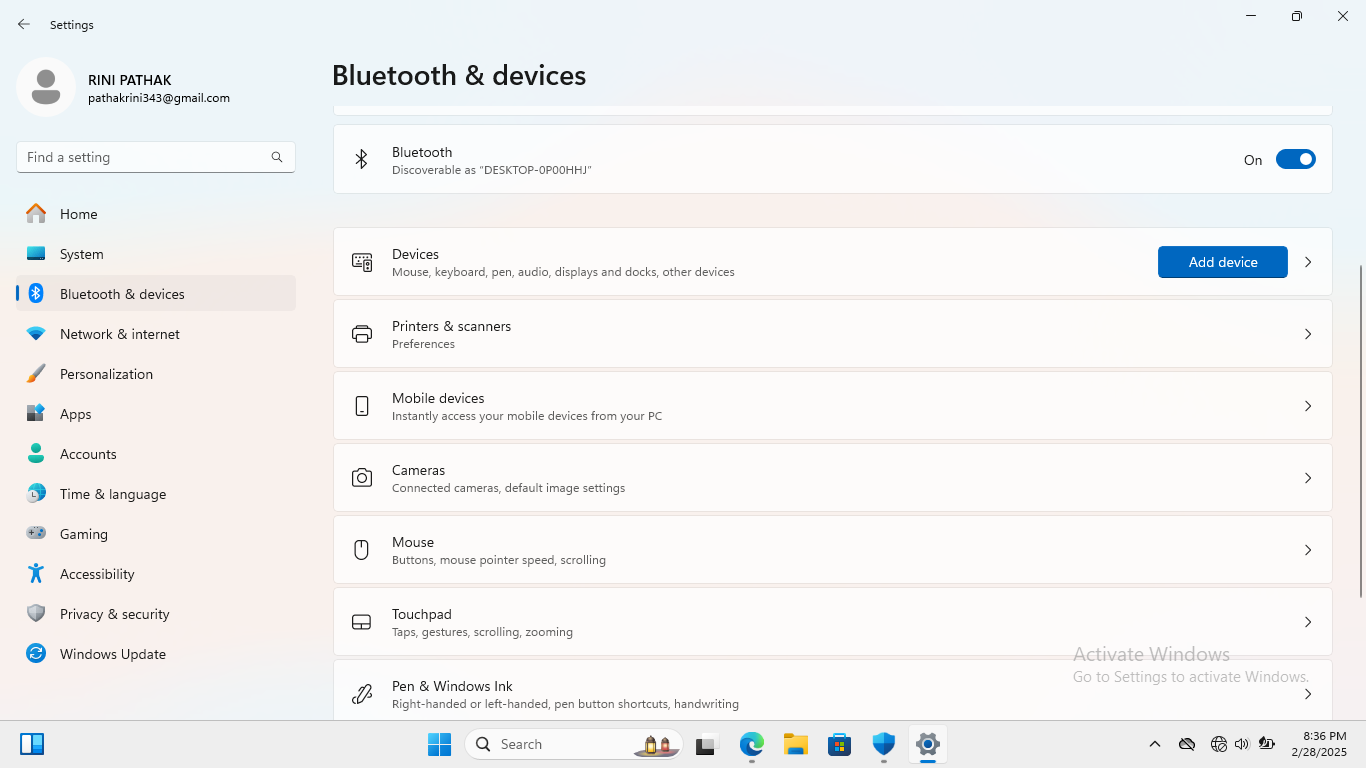Click the Mobile devices phone icon
Image resolution: width=1366 pixels, height=768 pixels.
(362, 406)
